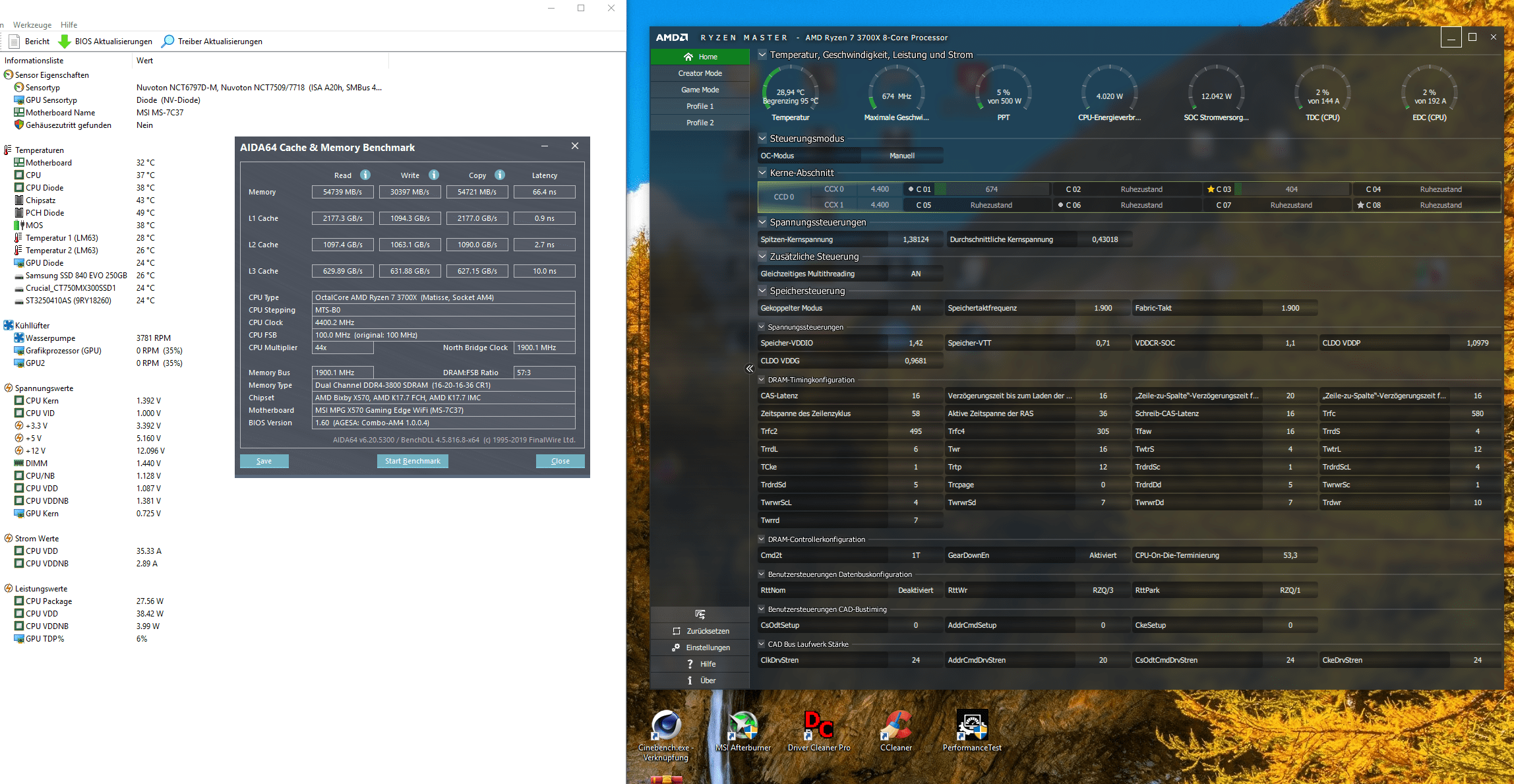The height and width of the screenshot is (784, 1514).
Task: Switch to Game Mode tab
Action: click(x=700, y=90)
